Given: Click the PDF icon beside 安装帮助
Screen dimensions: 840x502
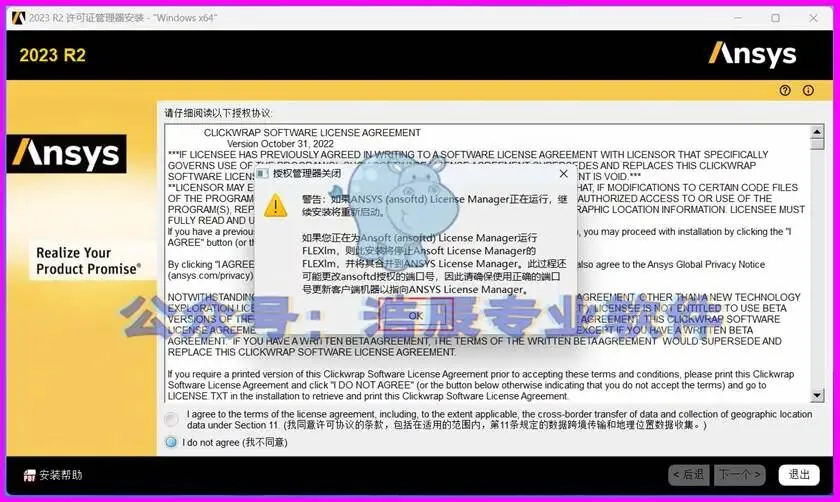Looking at the screenshot, I should click(x=29, y=475).
